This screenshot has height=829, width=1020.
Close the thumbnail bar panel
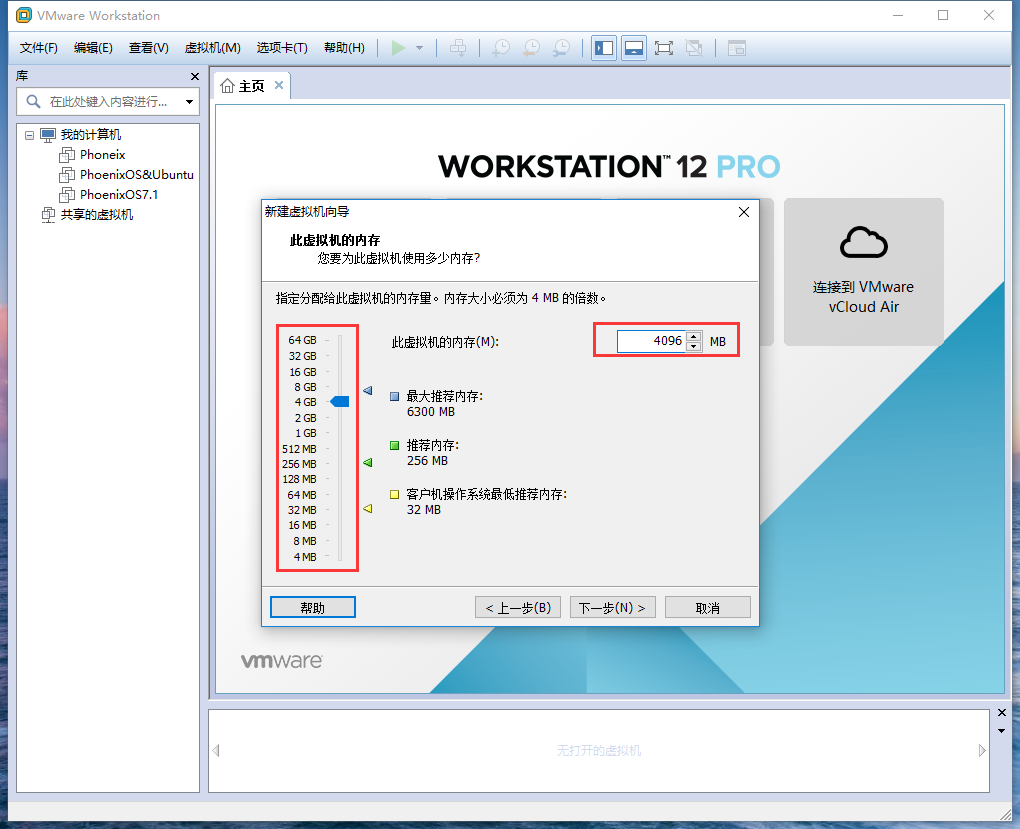click(x=1002, y=713)
